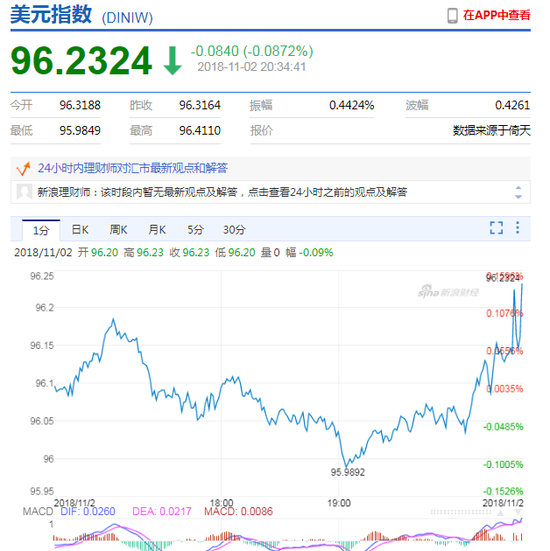Open 24小时内理财师对汇市最新观点和解答 link

[x=132, y=168]
